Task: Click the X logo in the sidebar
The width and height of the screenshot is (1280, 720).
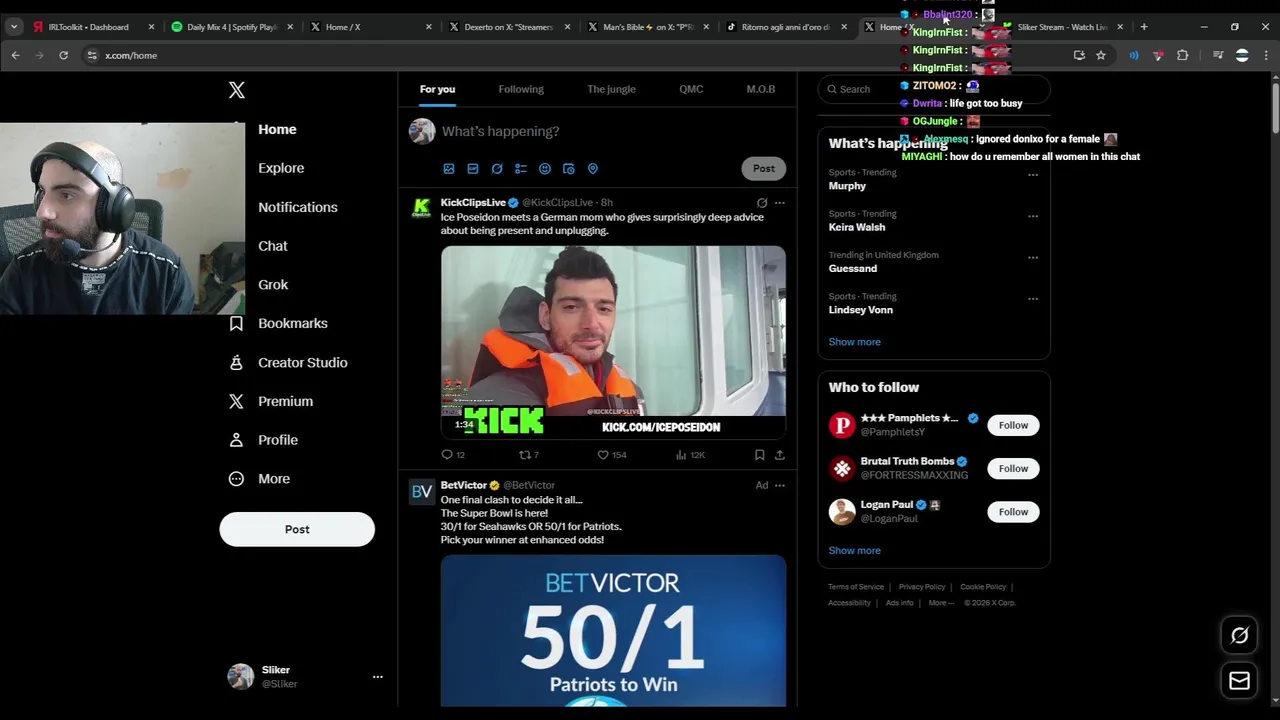Action: 237,90
